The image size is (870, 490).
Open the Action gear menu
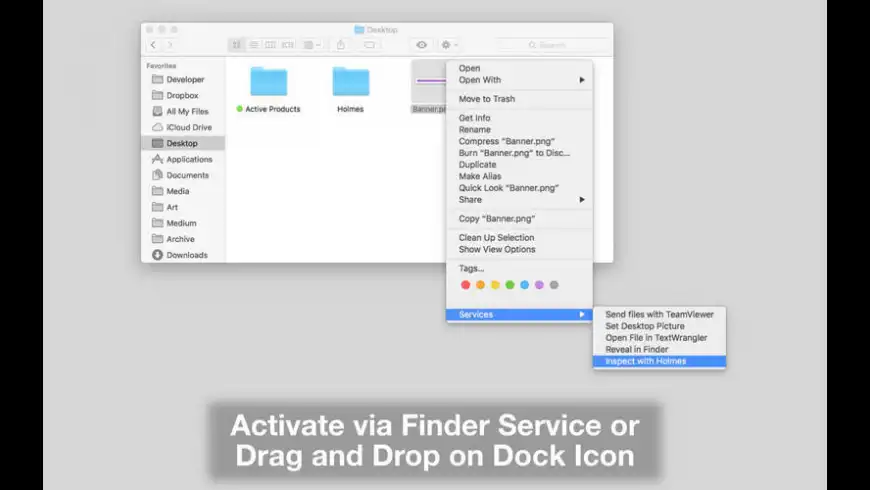point(449,45)
